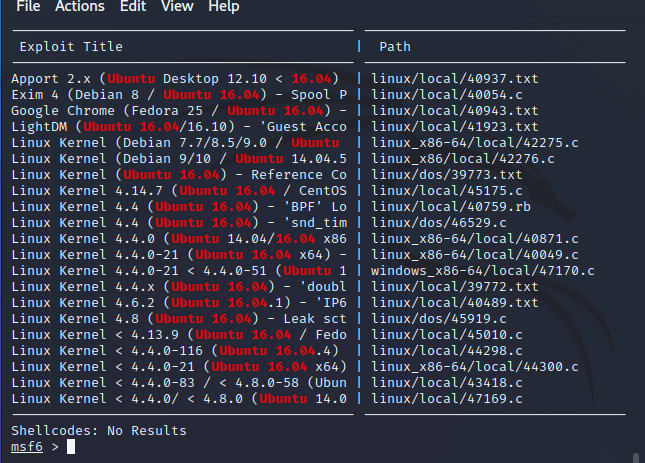The height and width of the screenshot is (463, 645).
Task: Select the path linux_x86-64/local/42275.c
Action: pos(475,143)
